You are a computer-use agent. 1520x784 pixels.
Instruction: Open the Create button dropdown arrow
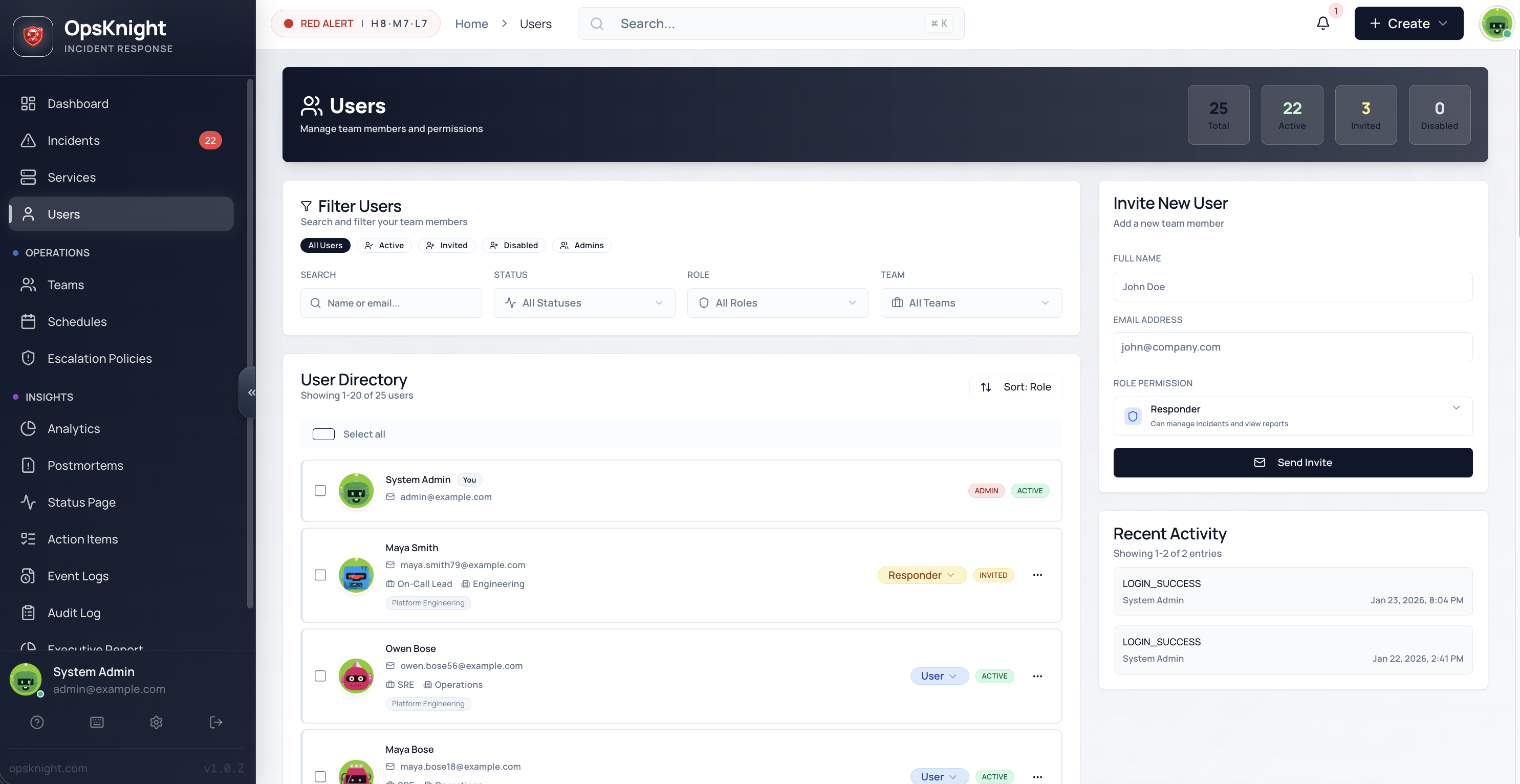point(1444,23)
